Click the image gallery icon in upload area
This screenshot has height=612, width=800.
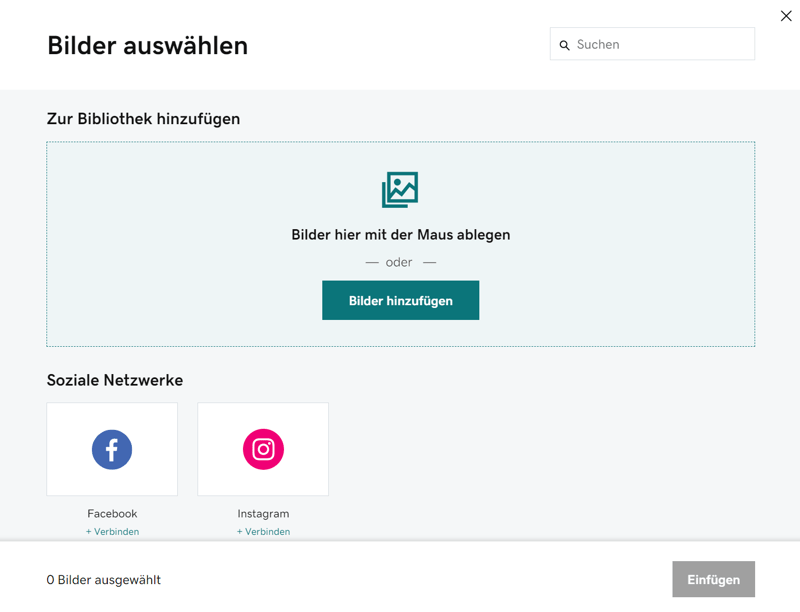pyautogui.click(x=400, y=189)
